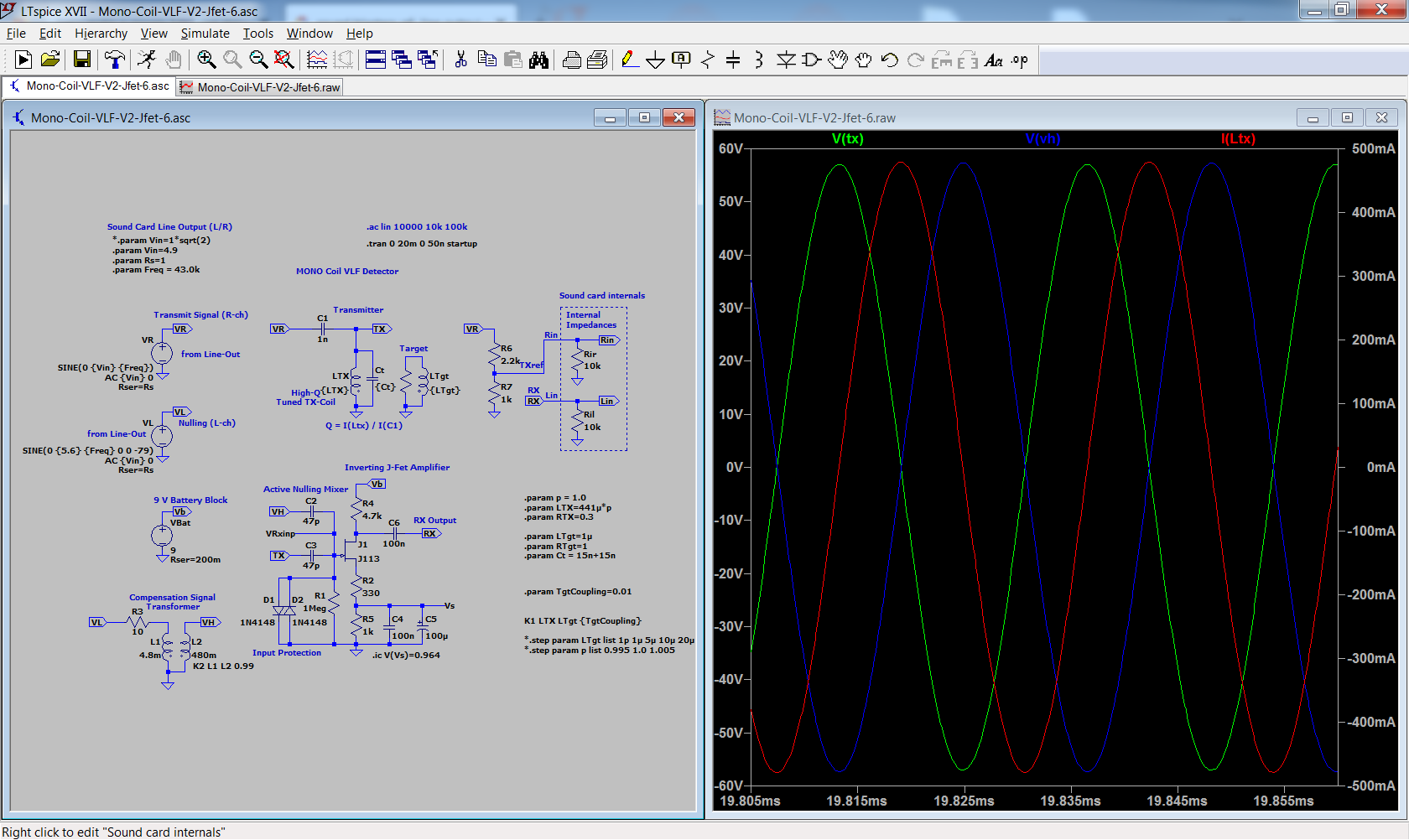Close the .asc schematic child window
This screenshot has width=1409, height=840.
679,117
